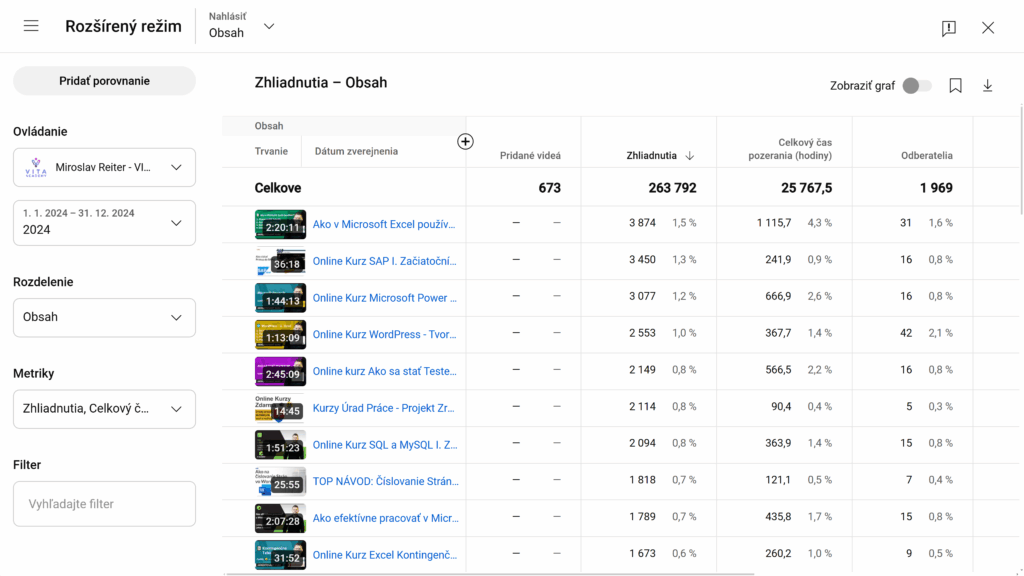Open TOP NÁVOD: Číslovanie Strán link
Viewport: 1024px width, 576px height.
(x=385, y=481)
